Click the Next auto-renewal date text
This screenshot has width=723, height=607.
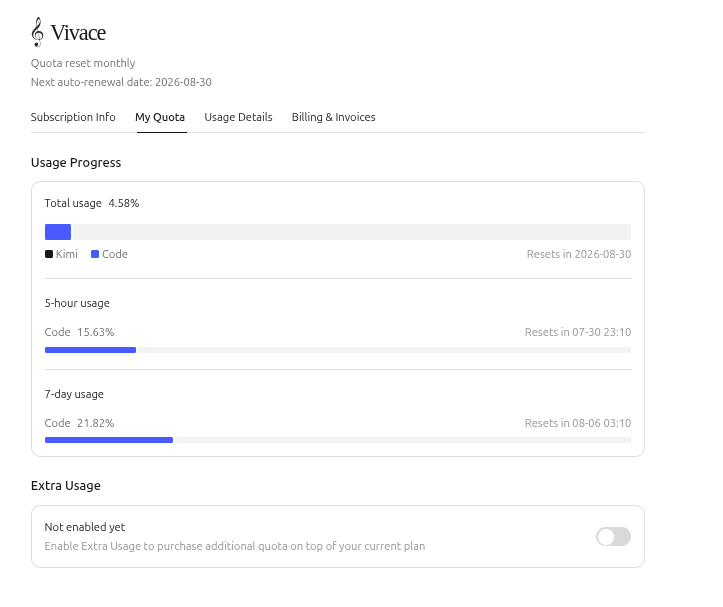121,82
